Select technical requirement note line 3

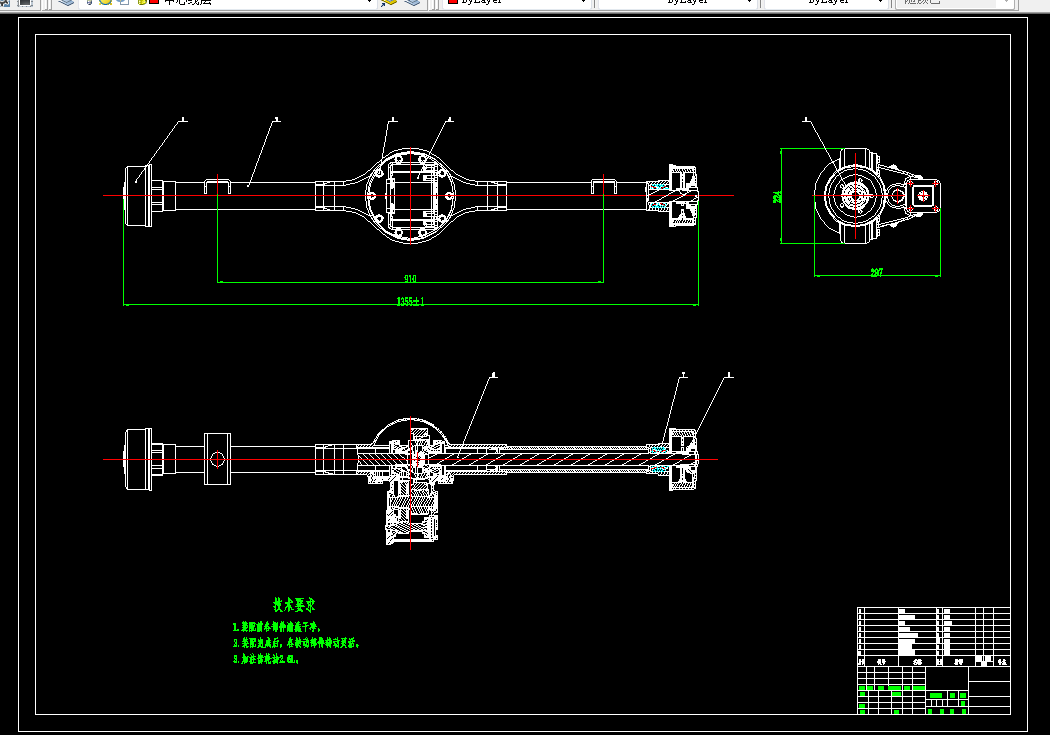[267, 659]
